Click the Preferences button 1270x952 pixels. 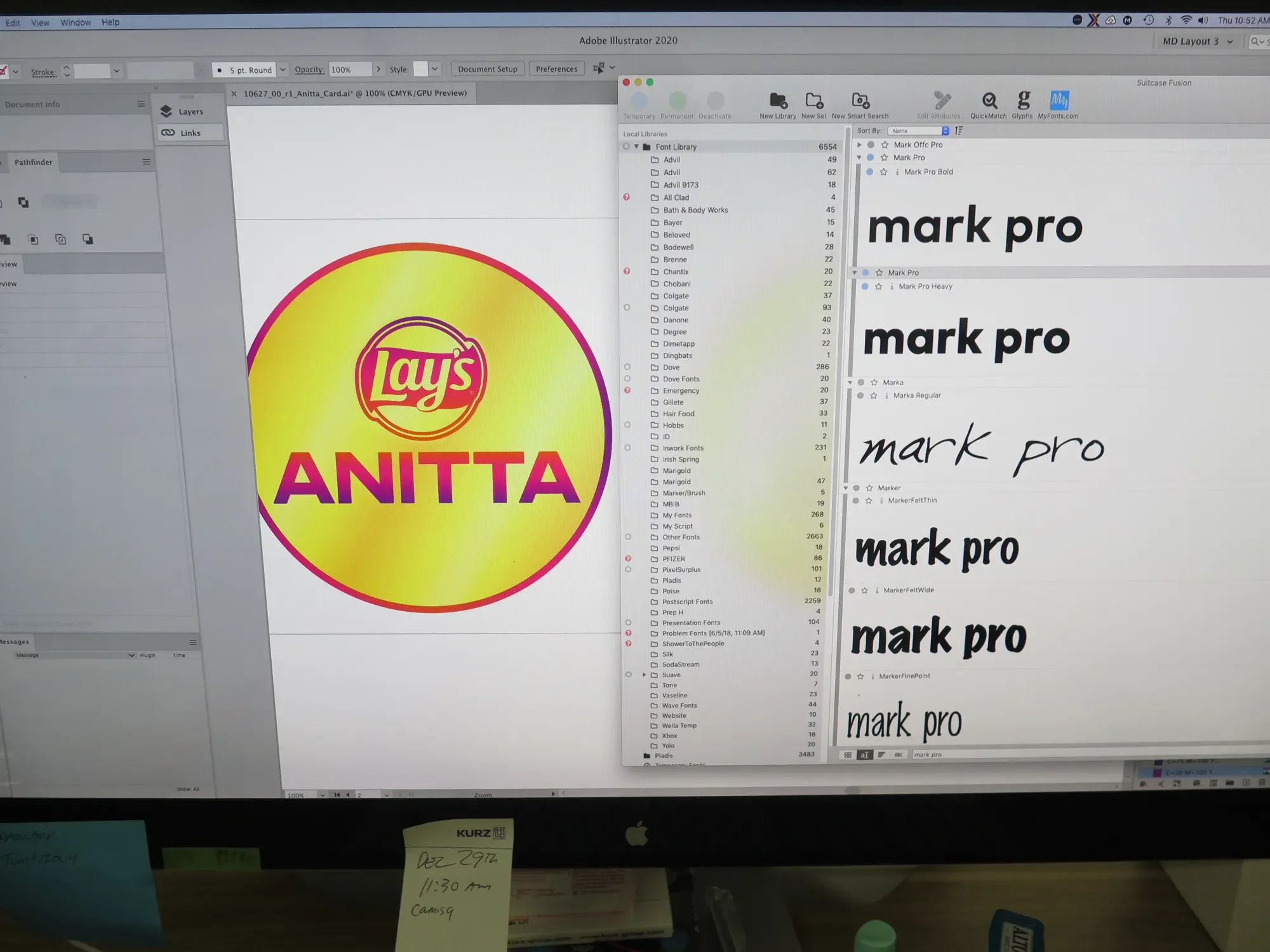[x=556, y=69]
